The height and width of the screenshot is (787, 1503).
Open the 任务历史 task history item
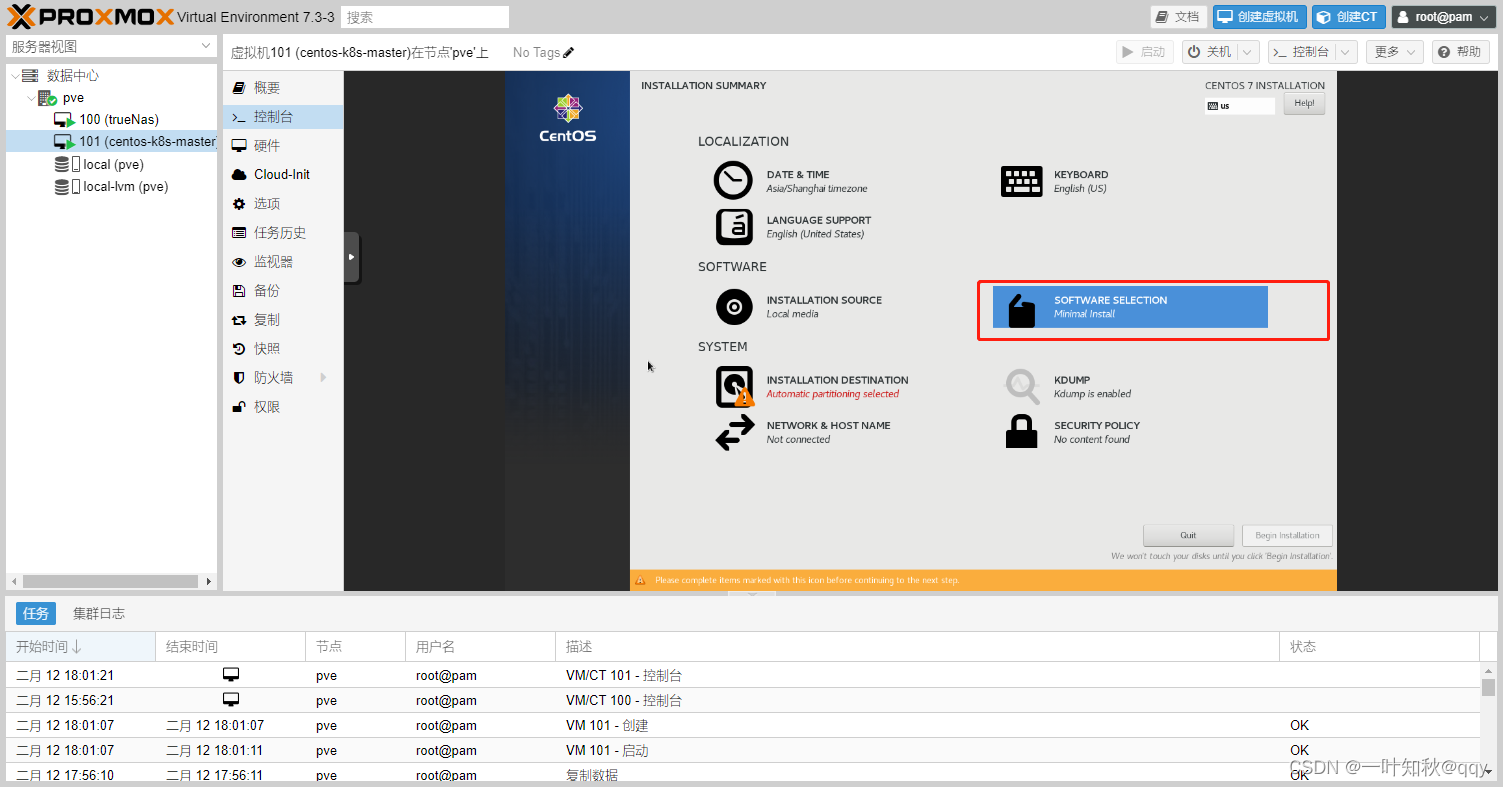point(283,233)
